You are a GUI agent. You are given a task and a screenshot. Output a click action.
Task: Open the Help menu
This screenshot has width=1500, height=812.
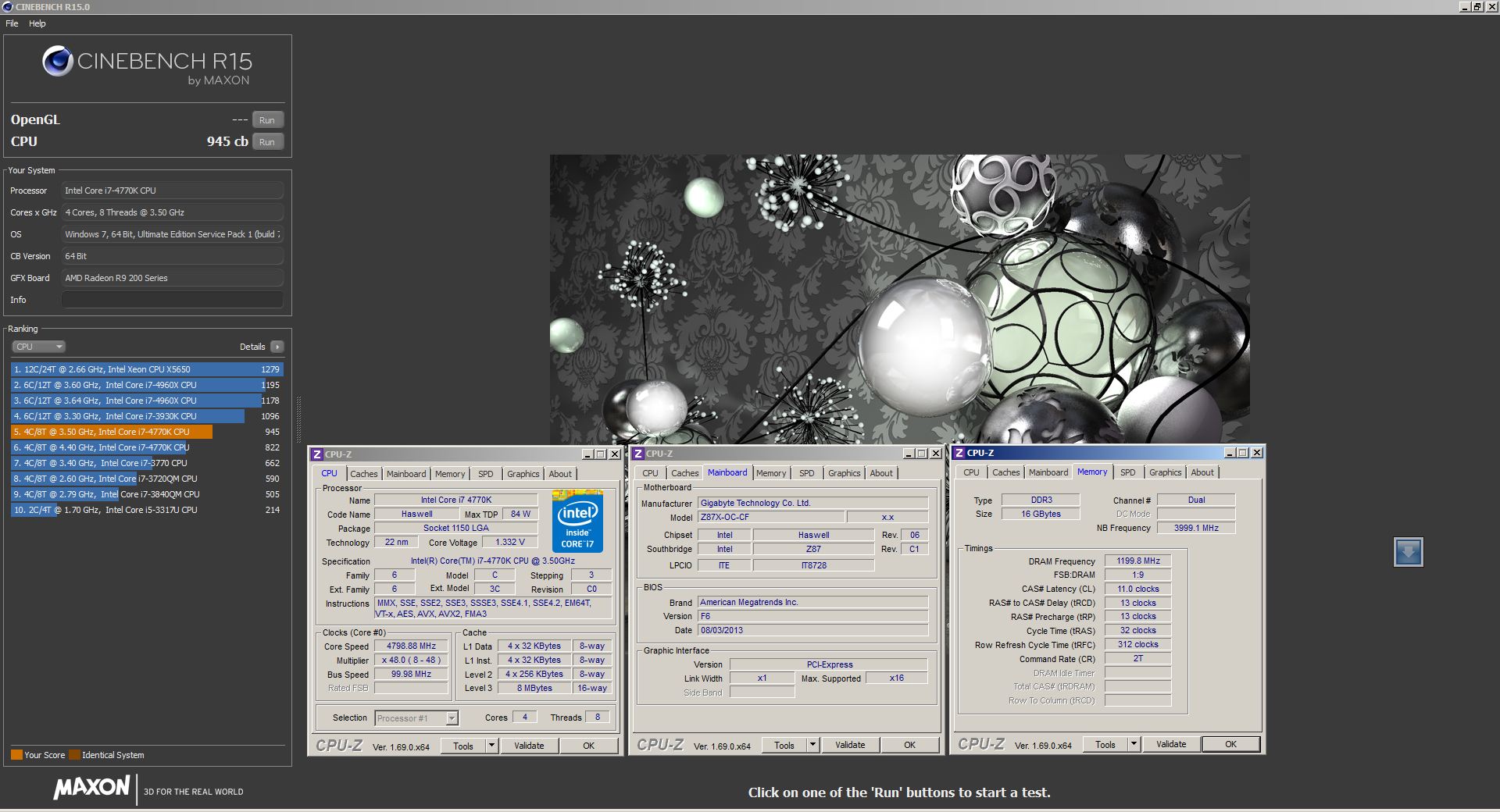(37, 23)
